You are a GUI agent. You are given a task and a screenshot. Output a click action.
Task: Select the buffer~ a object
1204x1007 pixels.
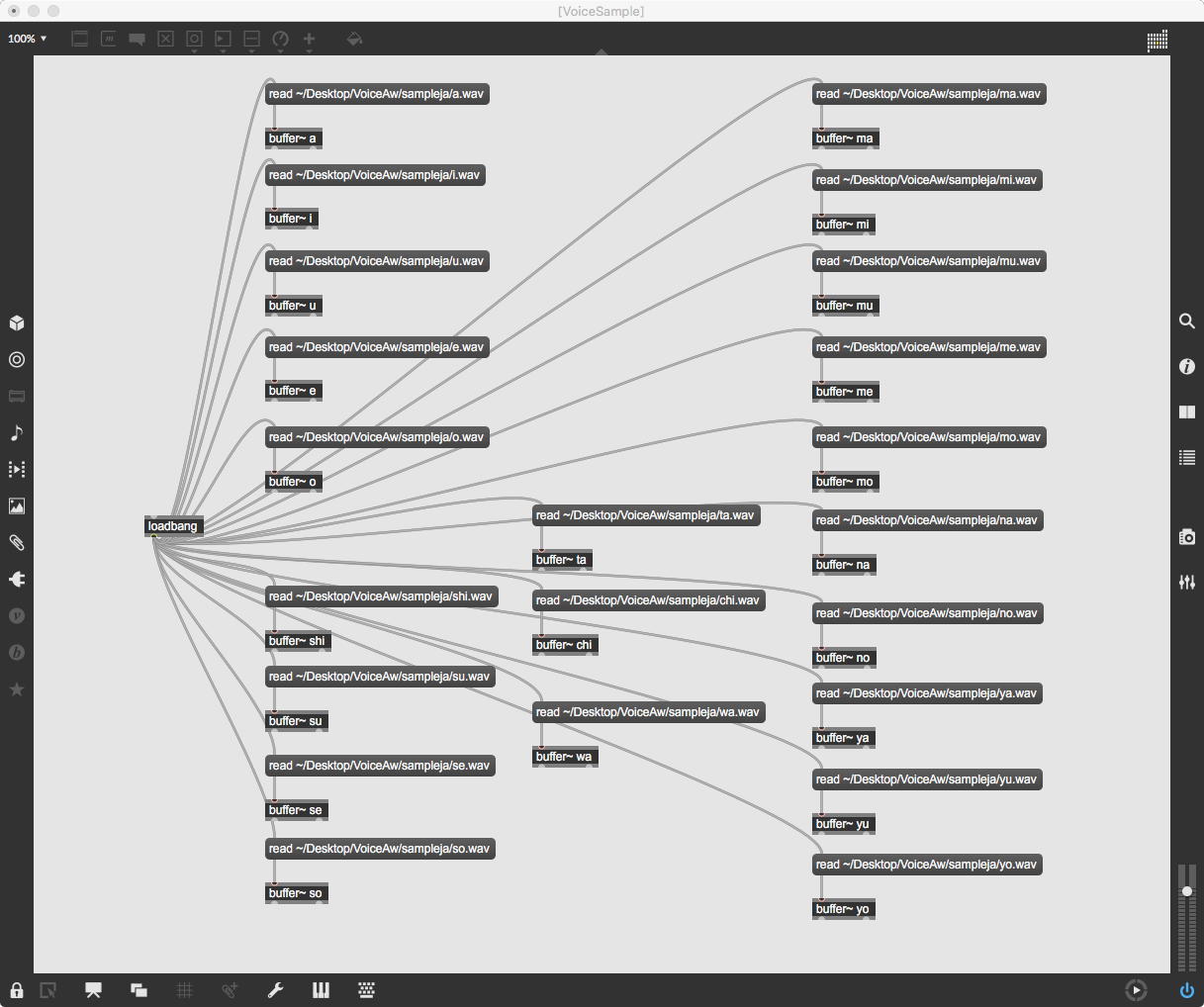[x=293, y=138]
